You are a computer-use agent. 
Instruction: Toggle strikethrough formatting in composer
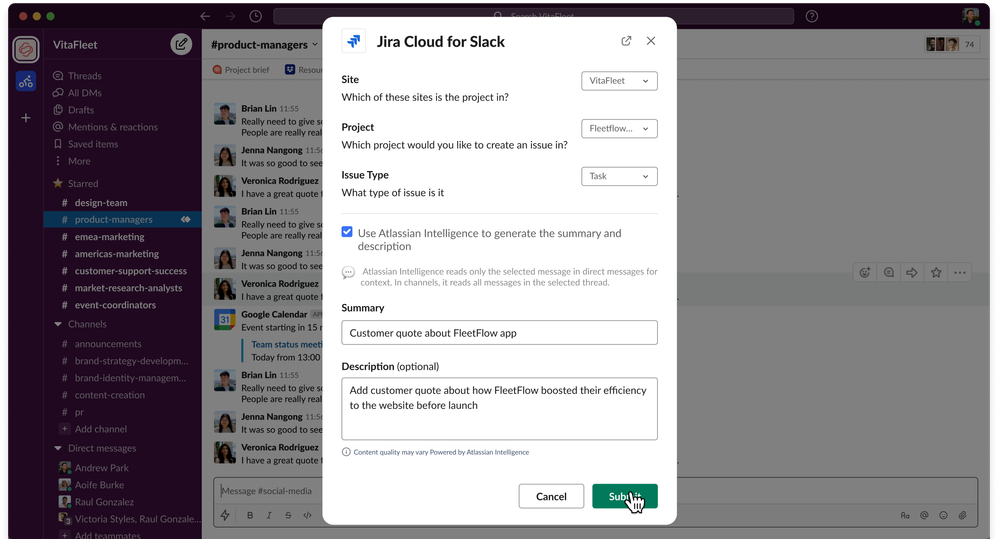288,515
